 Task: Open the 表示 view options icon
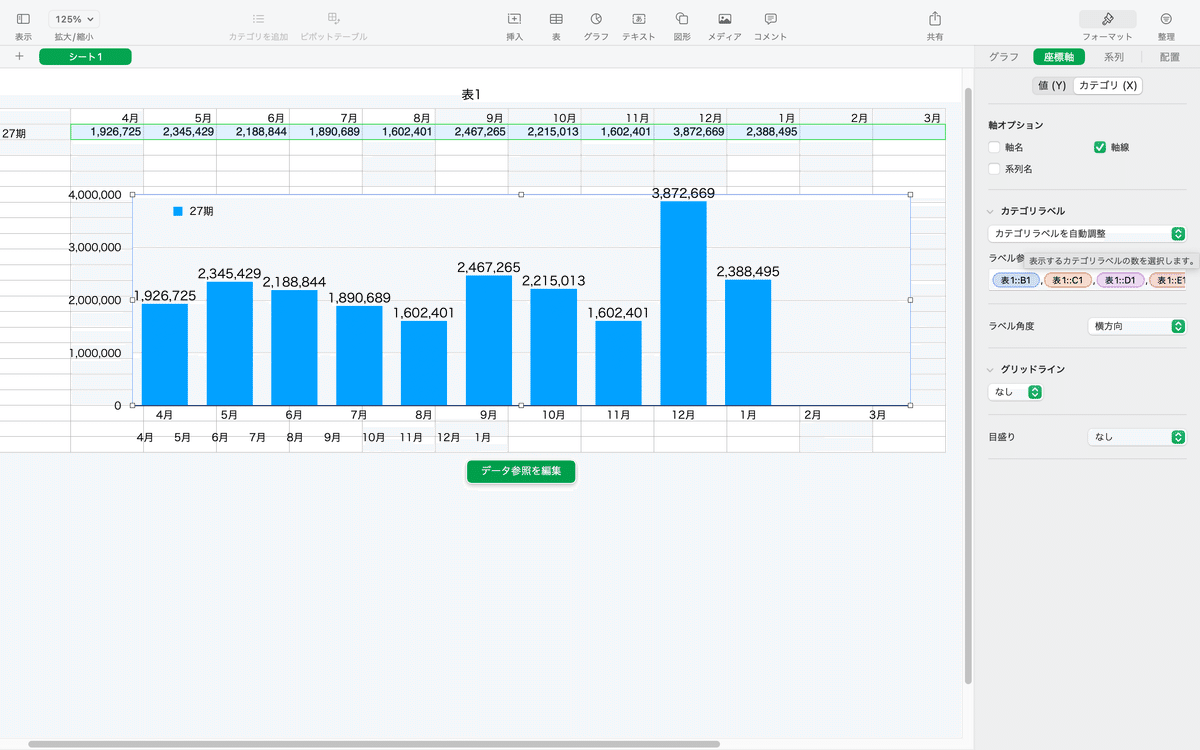[x=23, y=19]
